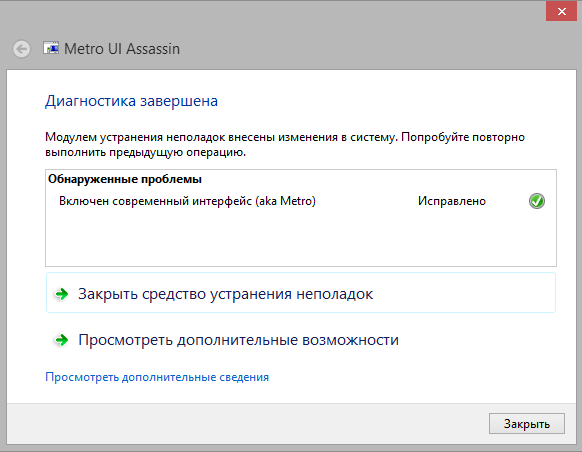Click the Обнаруженные проблемы list header

click(125, 179)
